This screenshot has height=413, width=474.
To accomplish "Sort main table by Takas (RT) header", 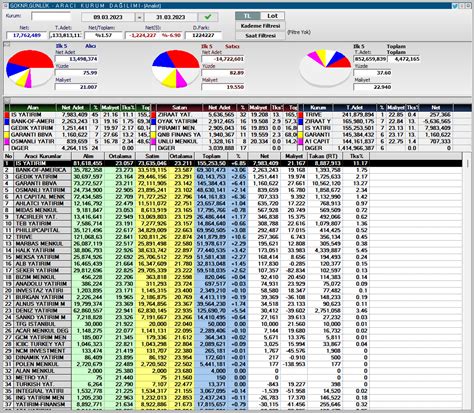I will point(325,156).
